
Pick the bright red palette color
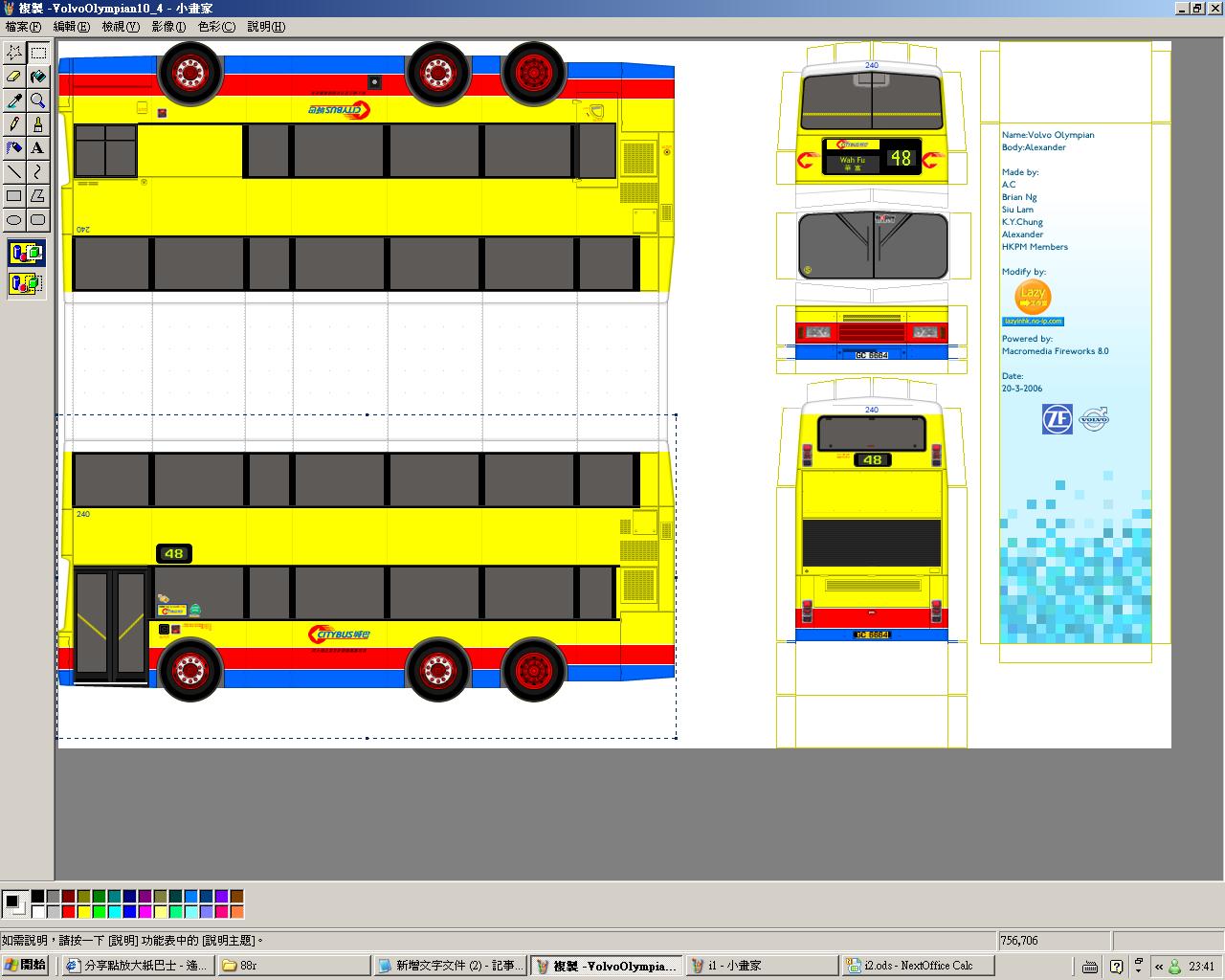pos(68,911)
